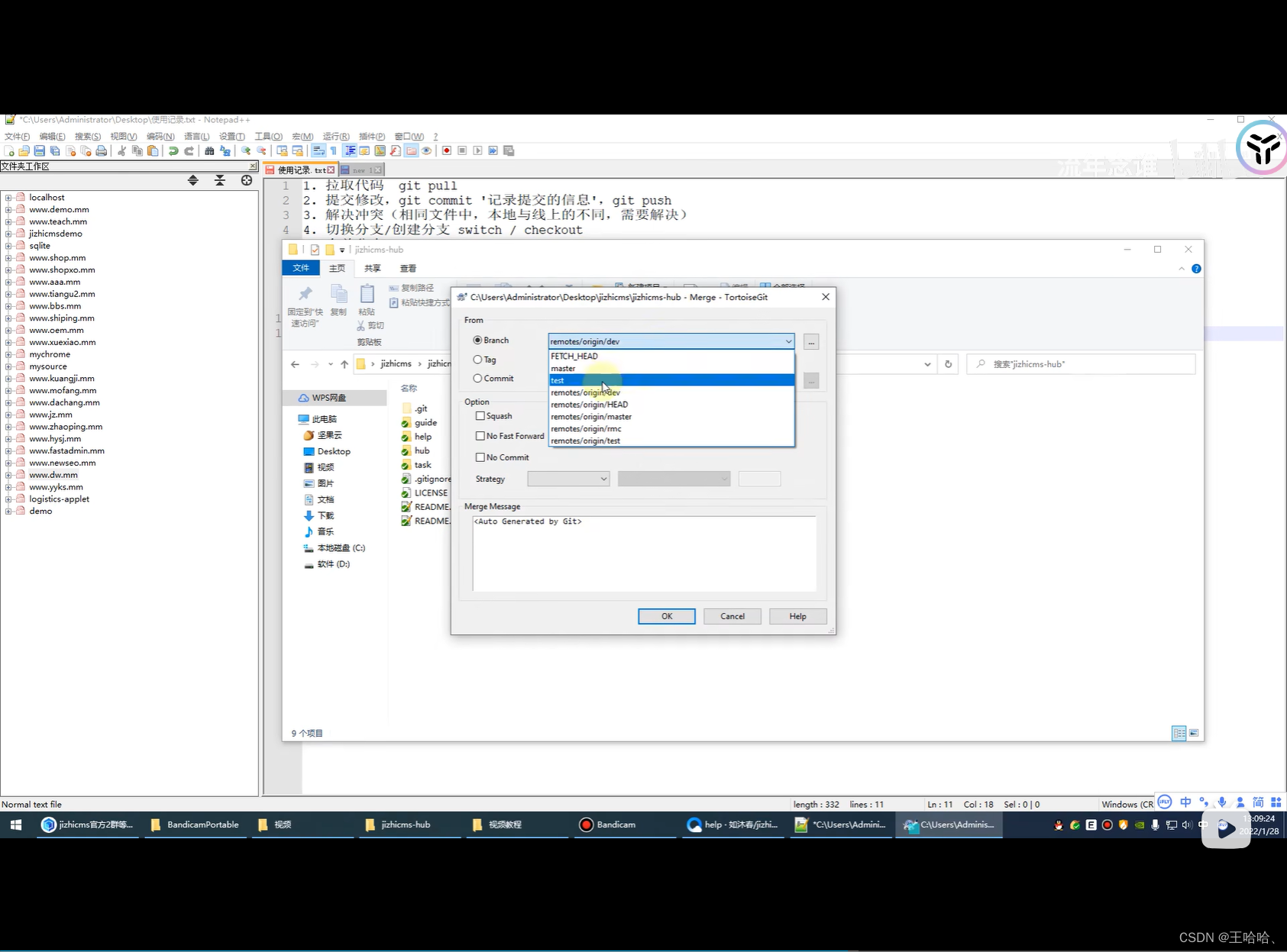Viewport: 1287px width, 952px height.
Task: Expand the localhost tree node
Action: point(8,198)
